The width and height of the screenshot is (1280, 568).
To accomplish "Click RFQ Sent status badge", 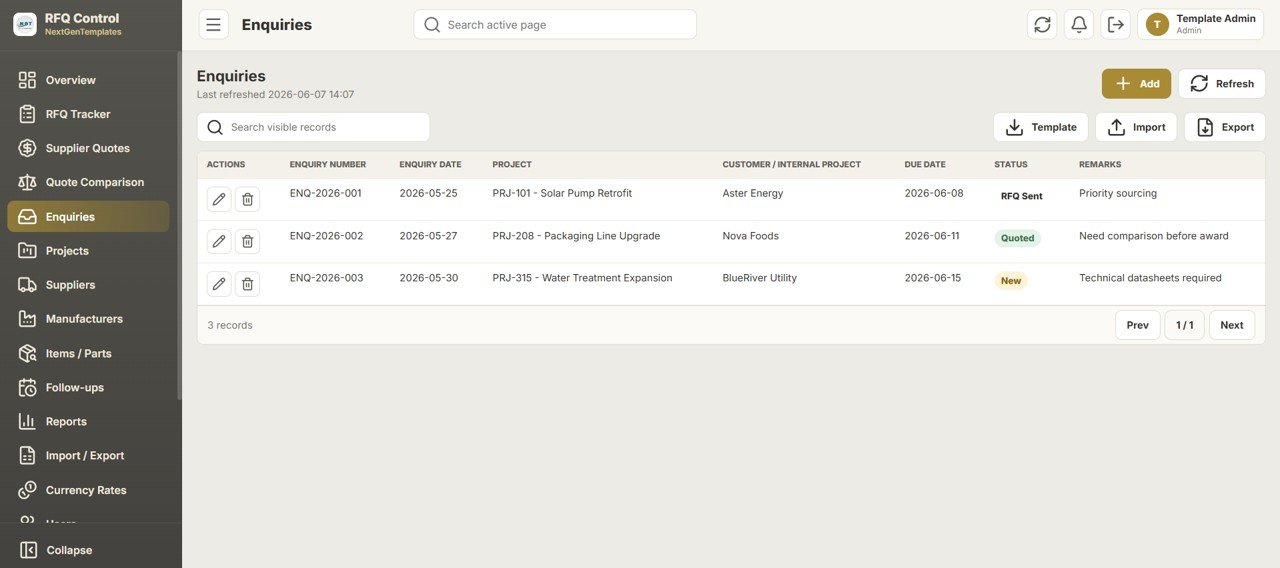I will tap(1022, 196).
